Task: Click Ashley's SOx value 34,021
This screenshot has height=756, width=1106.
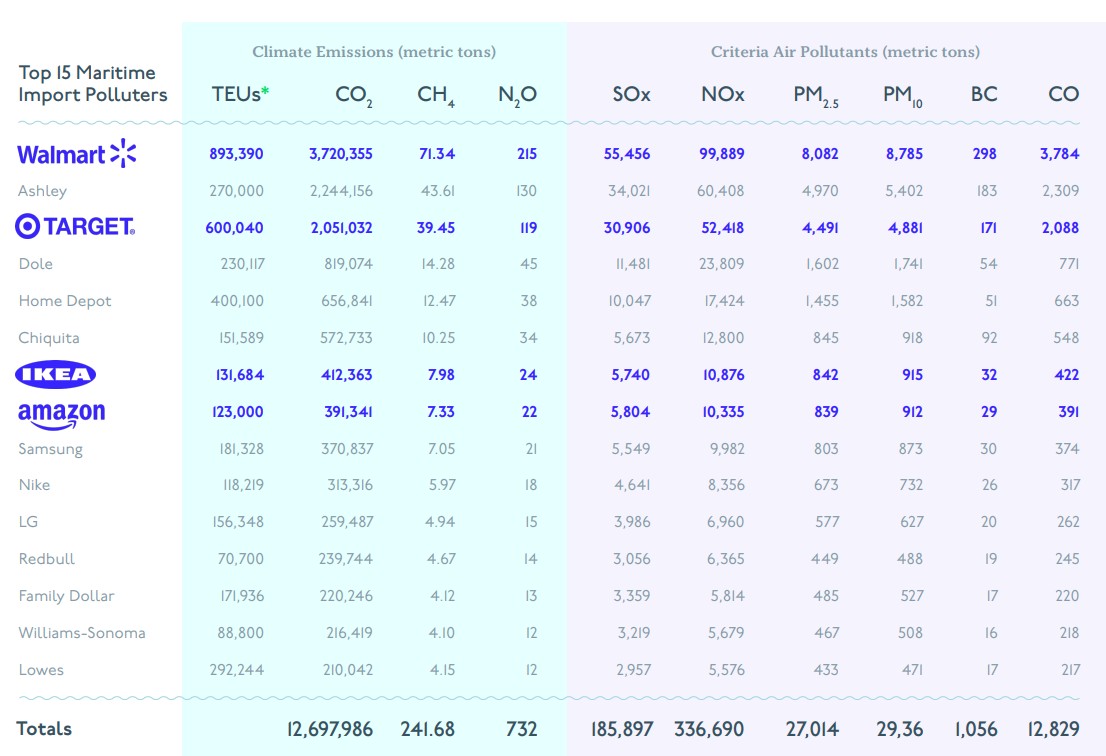Action: [x=629, y=191]
